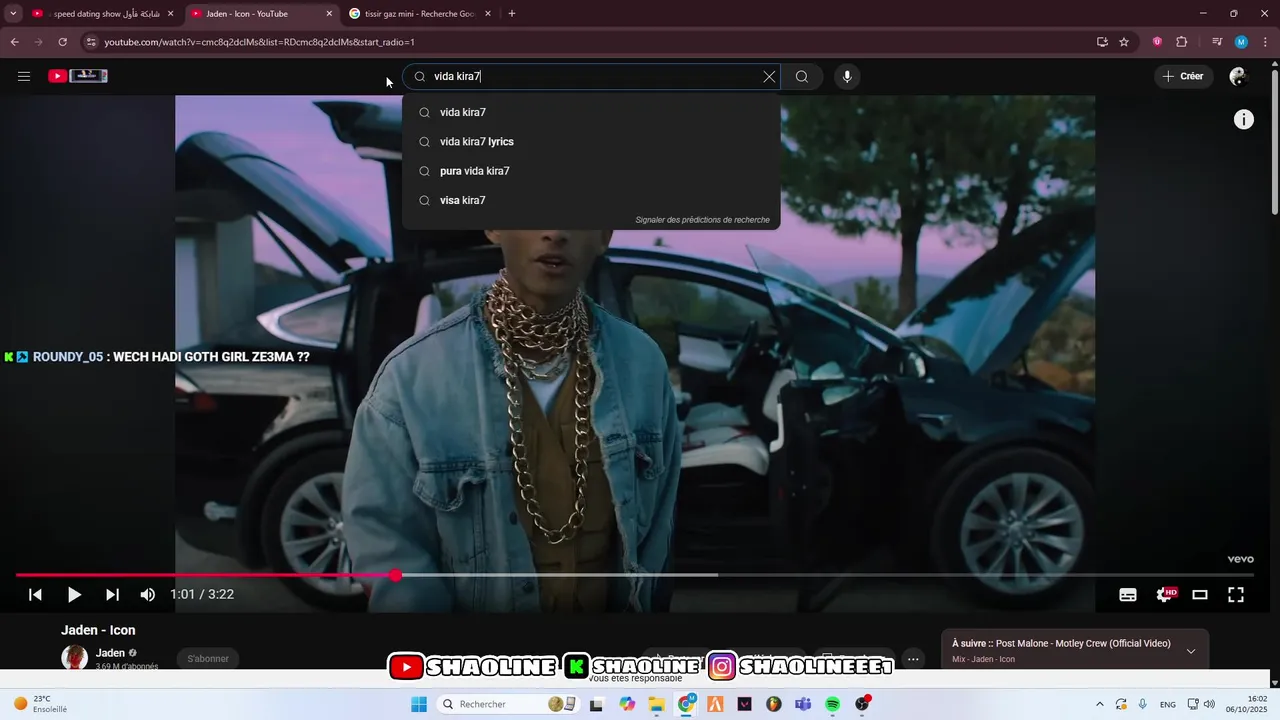Select suggestion "pura vida kira7"

pyautogui.click(x=591, y=171)
